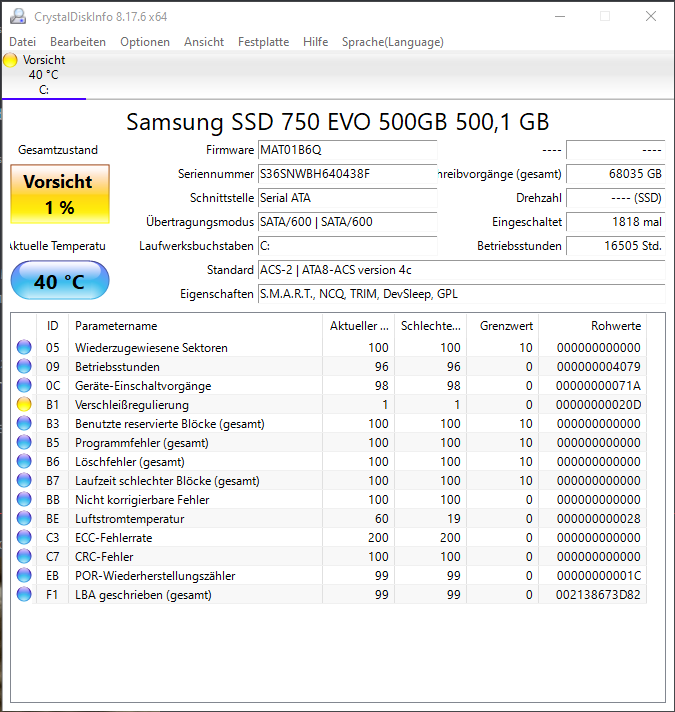The height and width of the screenshot is (712, 675).
Task: Click yellow status icon for B1 Verschleißregulierung
Action: click(24, 405)
